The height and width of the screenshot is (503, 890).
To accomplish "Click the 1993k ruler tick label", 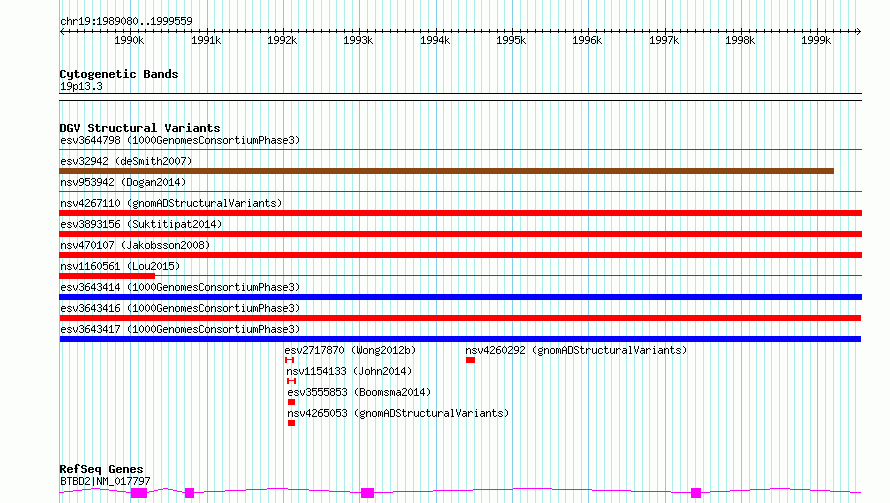I will click(358, 41).
